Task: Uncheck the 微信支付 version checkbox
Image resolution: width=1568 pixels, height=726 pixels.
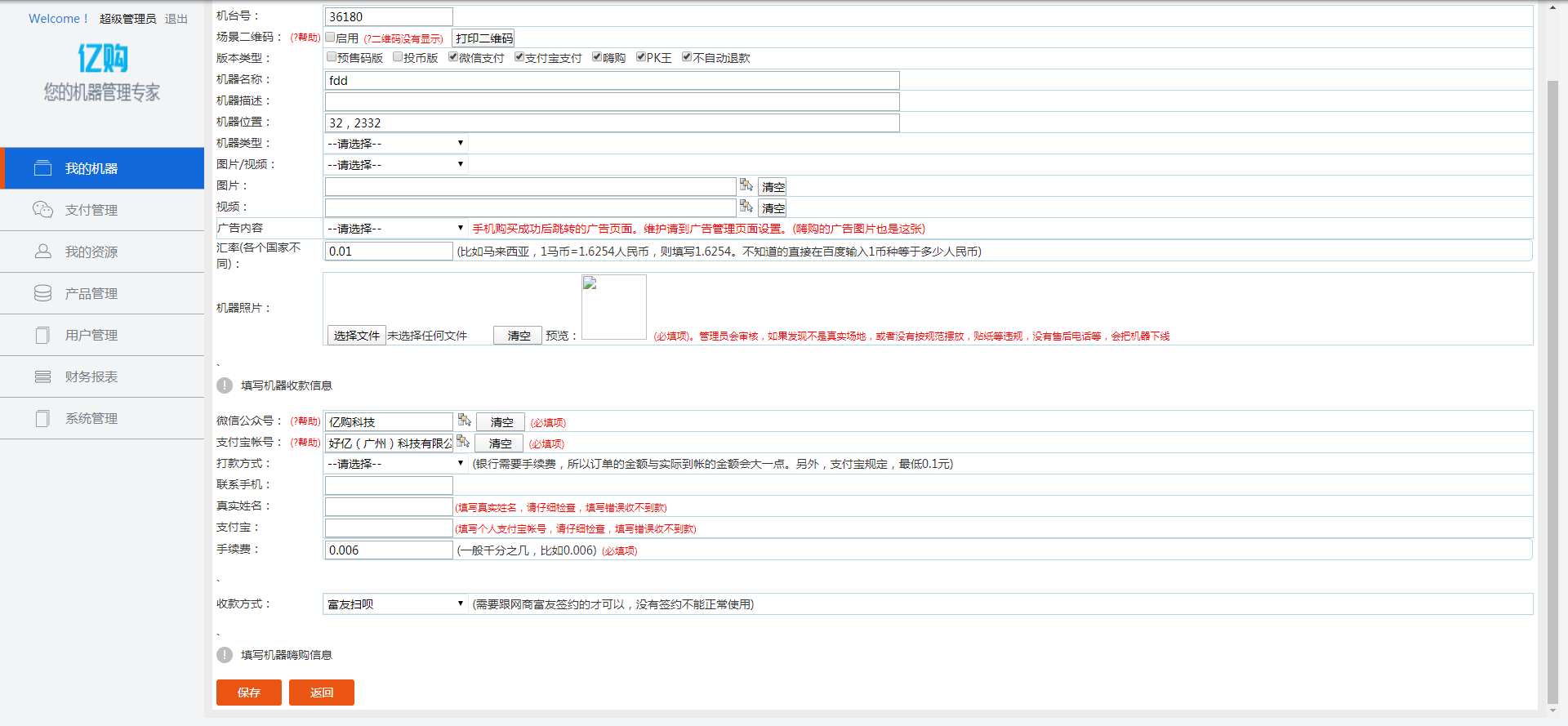Action: click(453, 57)
